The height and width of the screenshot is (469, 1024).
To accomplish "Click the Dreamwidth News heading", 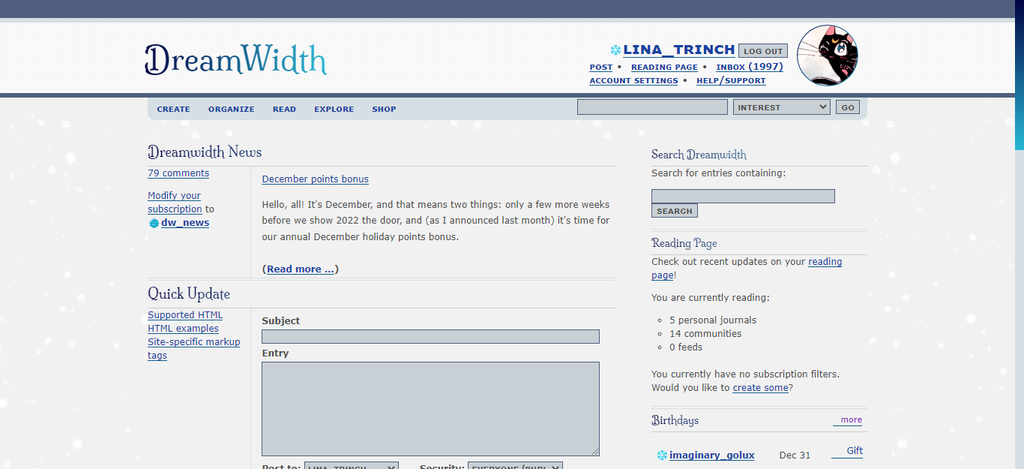I will (x=204, y=152).
